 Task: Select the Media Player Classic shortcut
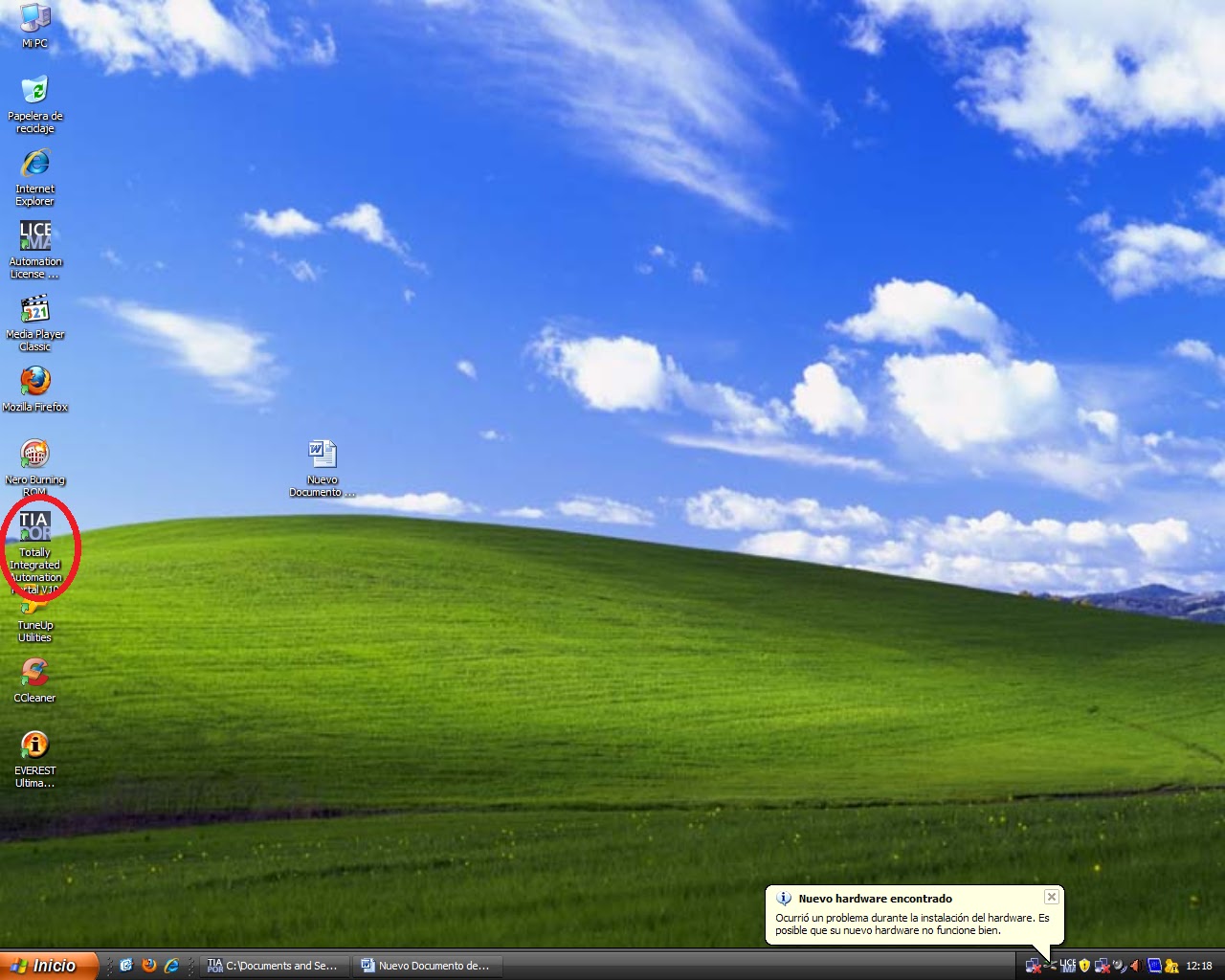(34, 323)
